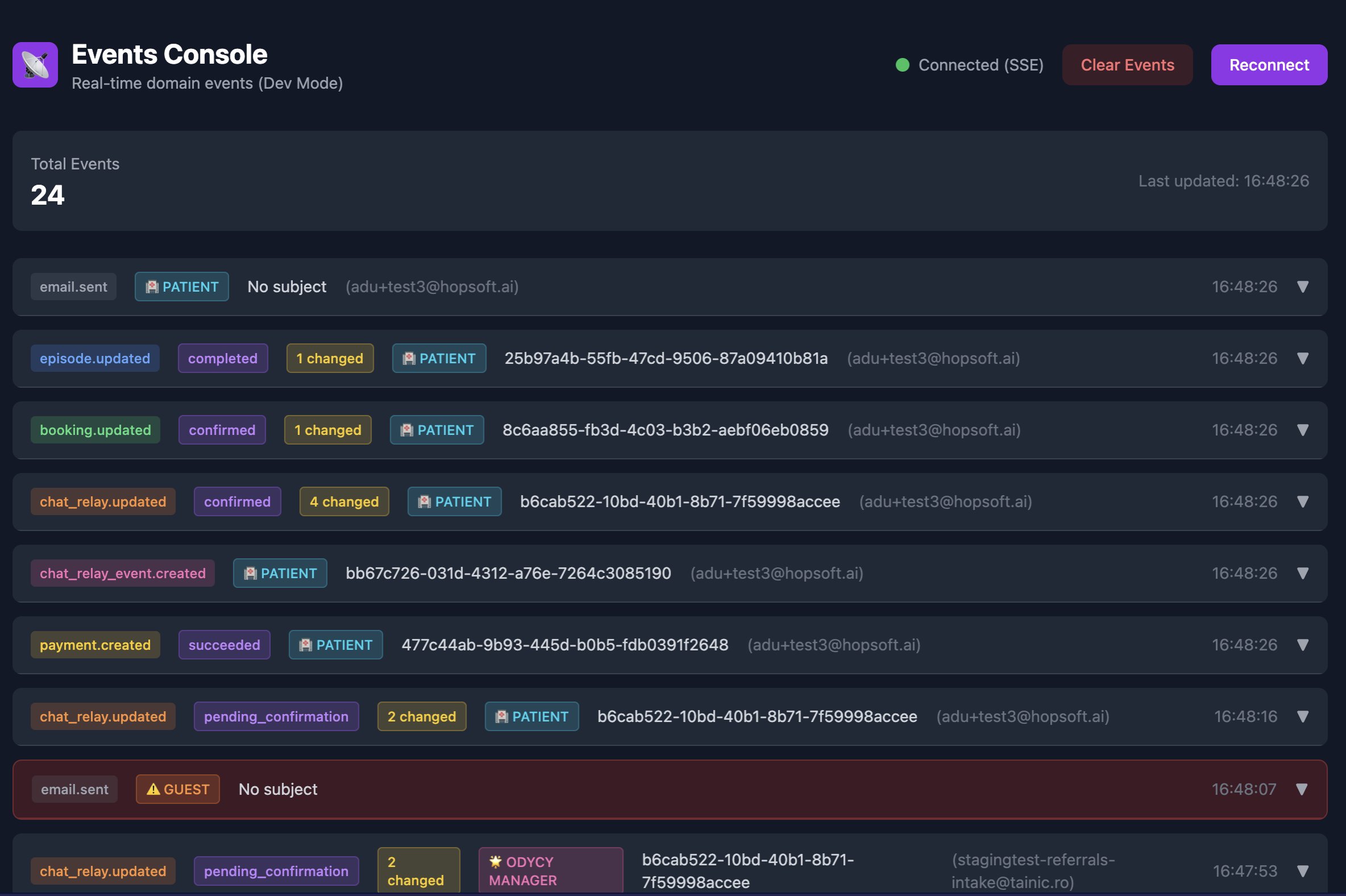Expand the email.sent event details
This screenshot has height=896, width=1346.
click(x=1304, y=287)
